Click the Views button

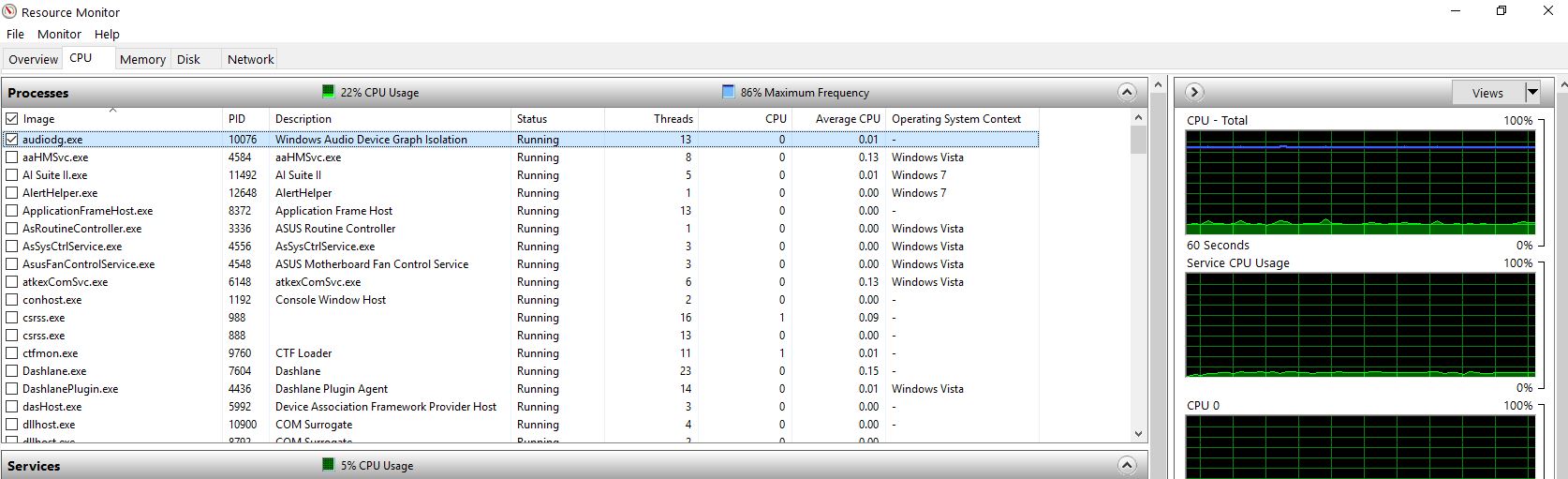1487,92
